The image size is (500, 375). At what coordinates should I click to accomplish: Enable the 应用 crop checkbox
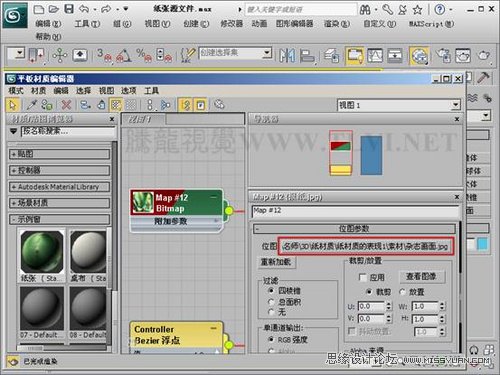(363, 277)
